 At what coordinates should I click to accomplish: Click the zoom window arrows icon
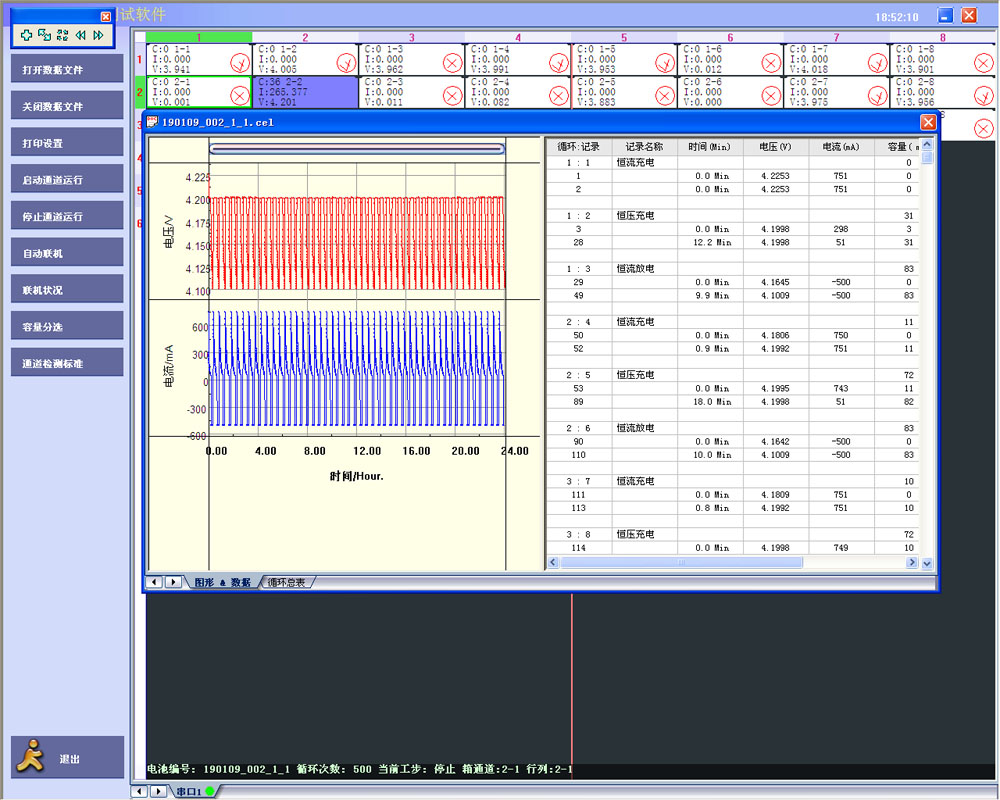click(44, 35)
